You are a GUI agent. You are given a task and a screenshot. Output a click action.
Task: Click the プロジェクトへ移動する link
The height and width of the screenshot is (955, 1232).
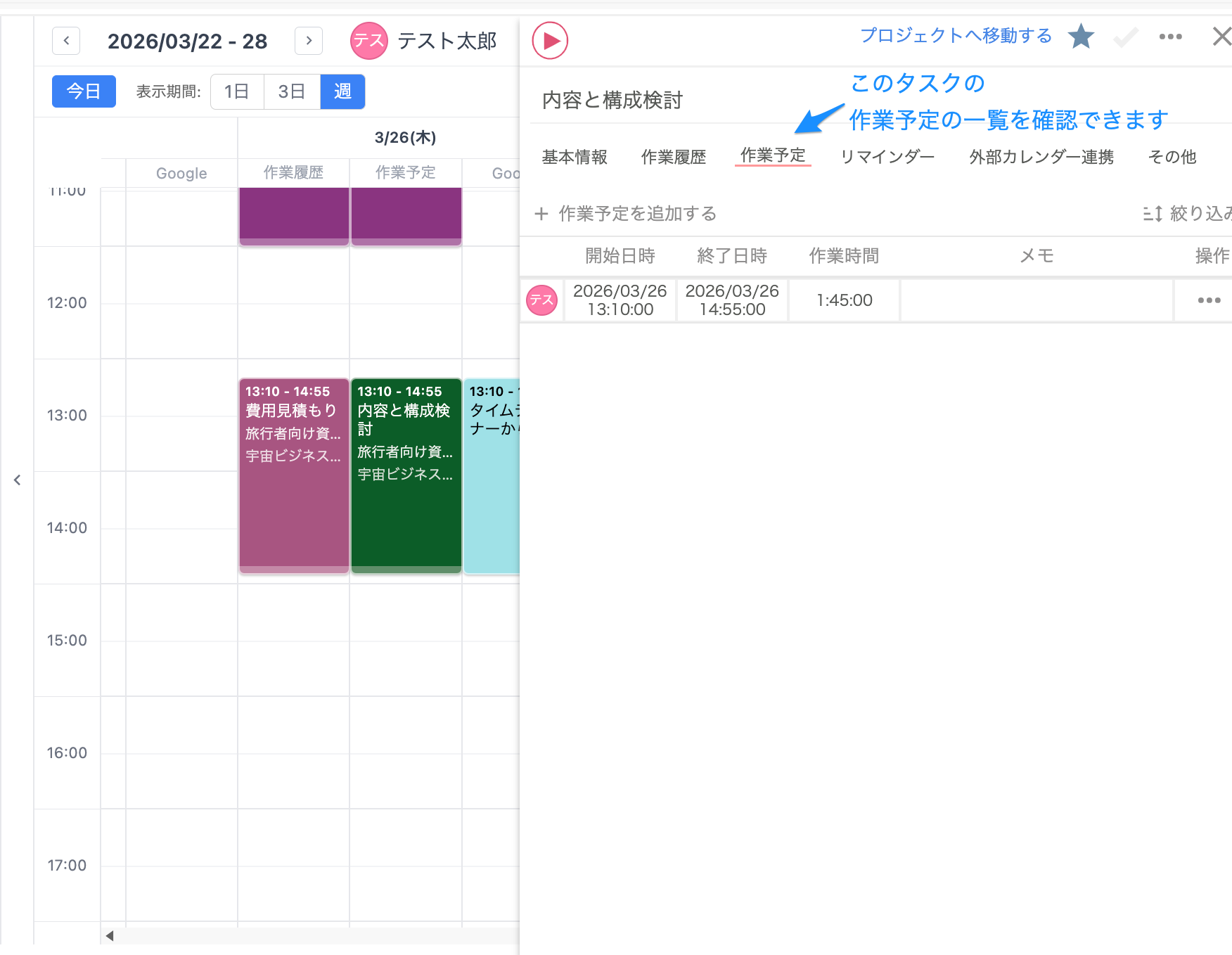(x=955, y=35)
